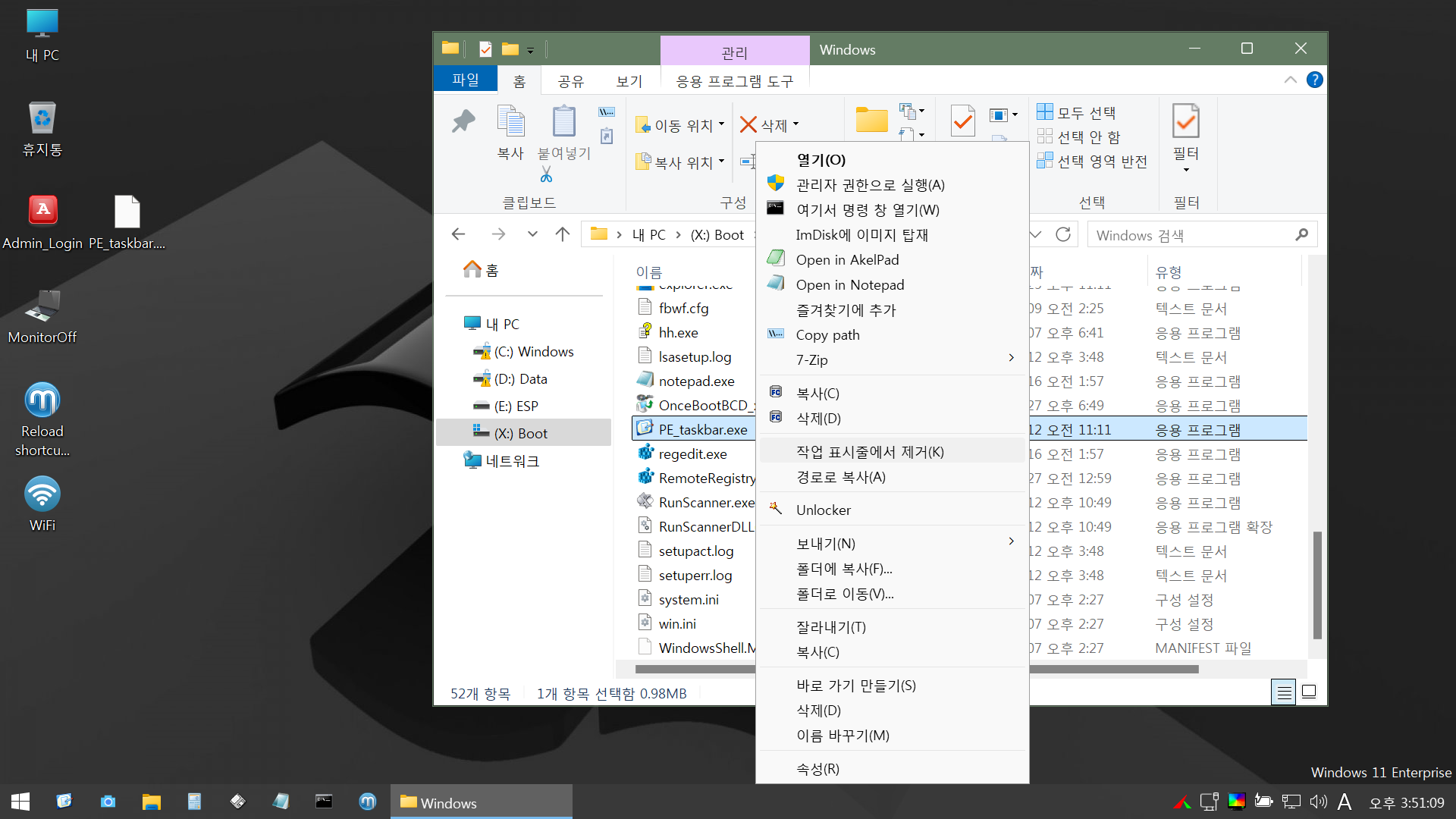Screen dimensions: 1456x819
Task: Click the refresh button beside the address bar
Action: click(x=1063, y=234)
